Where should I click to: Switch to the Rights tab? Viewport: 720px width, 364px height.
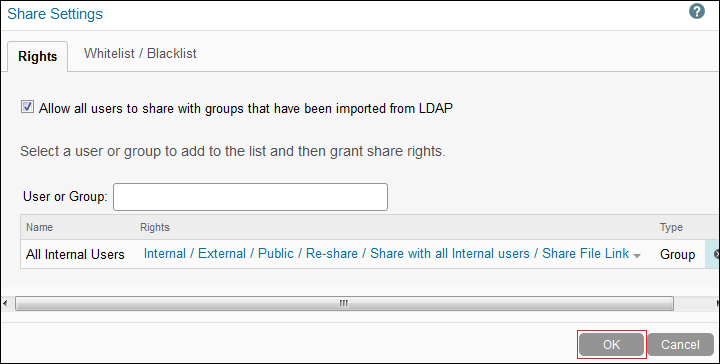38,56
